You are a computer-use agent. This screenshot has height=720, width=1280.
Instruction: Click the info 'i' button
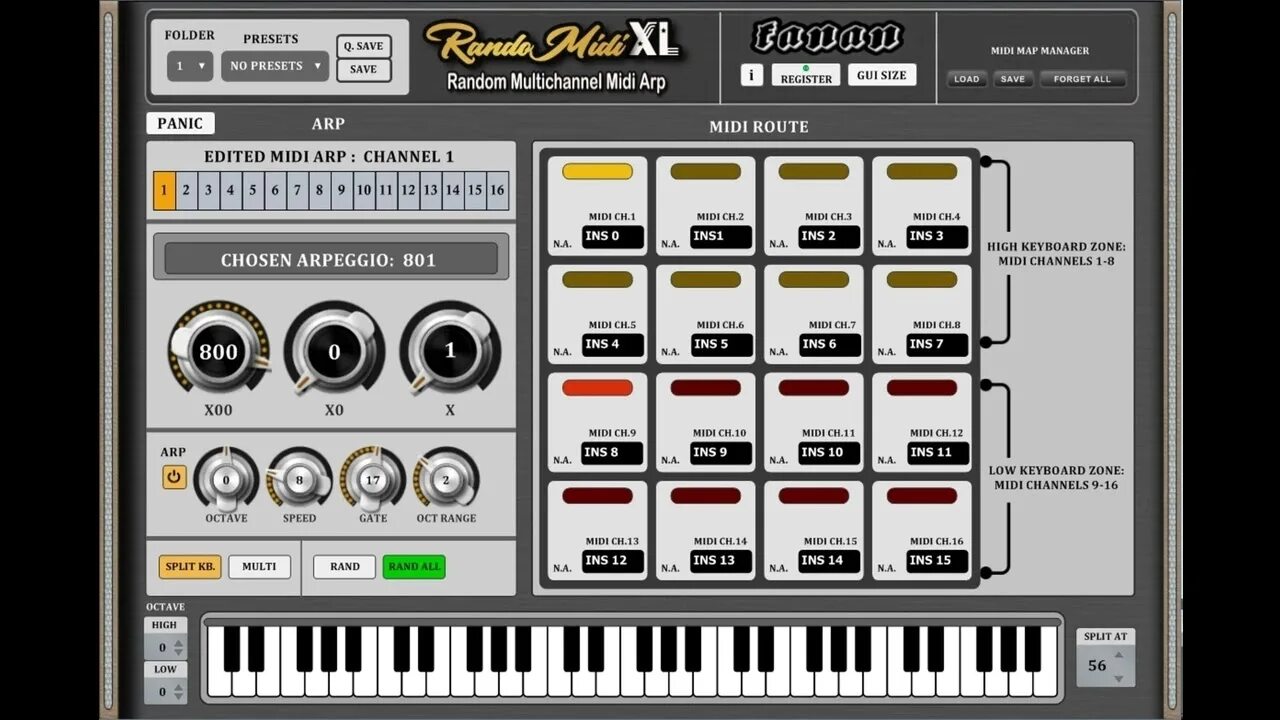pyautogui.click(x=752, y=75)
